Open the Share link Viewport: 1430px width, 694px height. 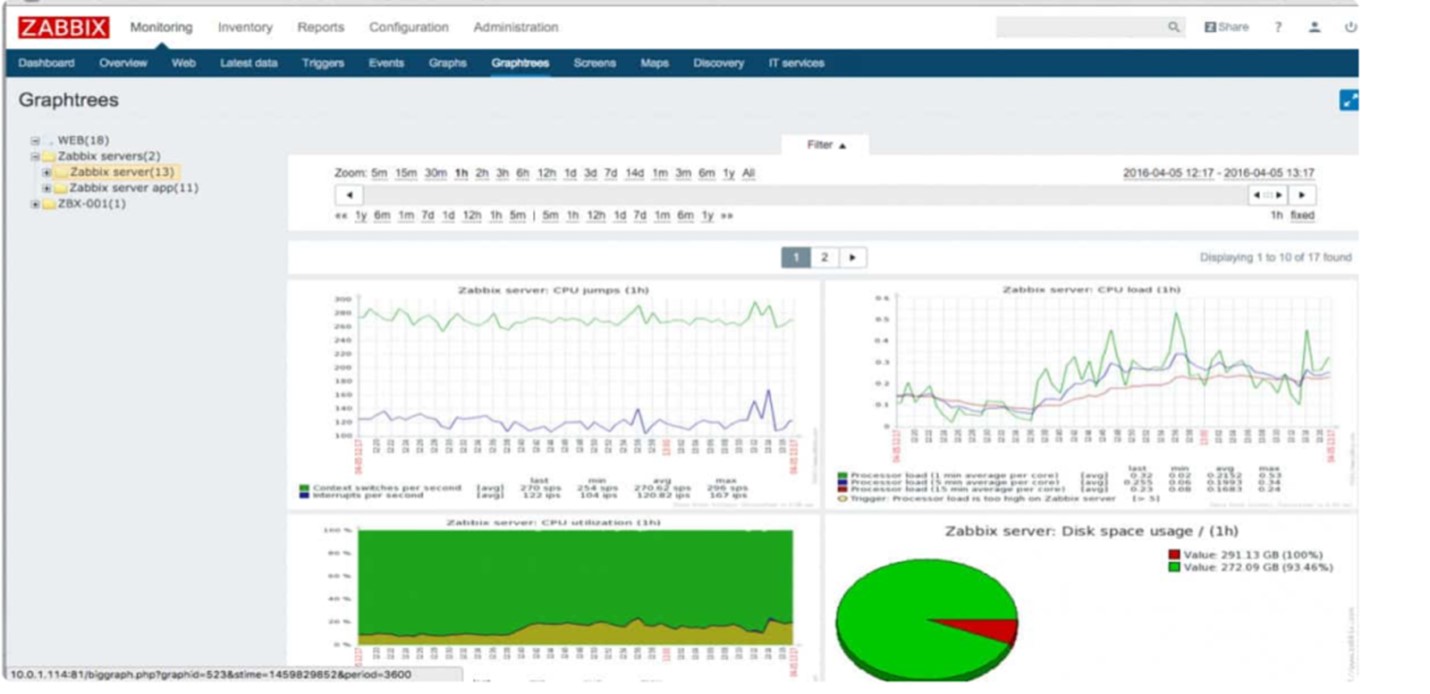(x=1226, y=27)
